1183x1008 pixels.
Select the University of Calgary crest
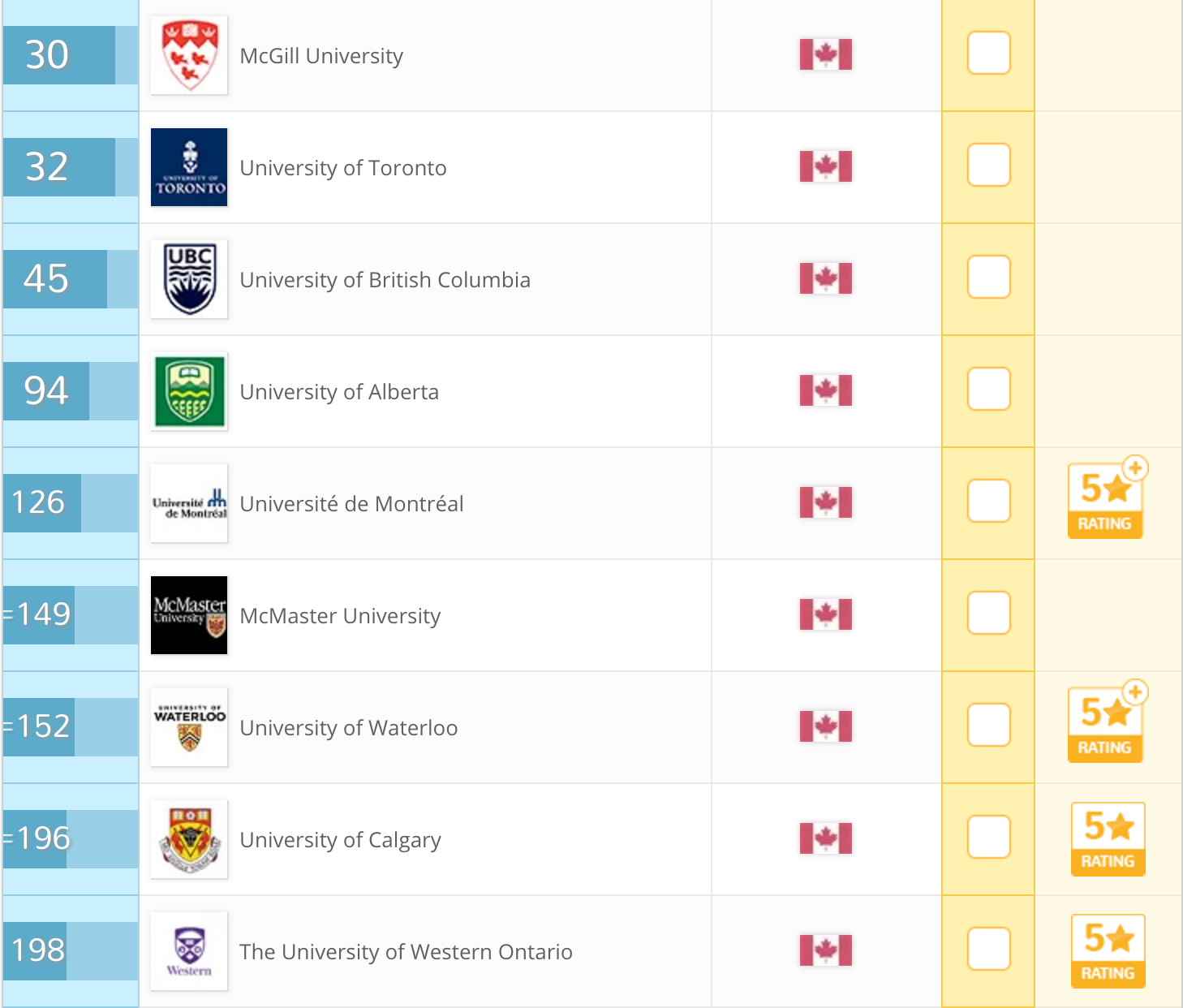coord(189,839)
